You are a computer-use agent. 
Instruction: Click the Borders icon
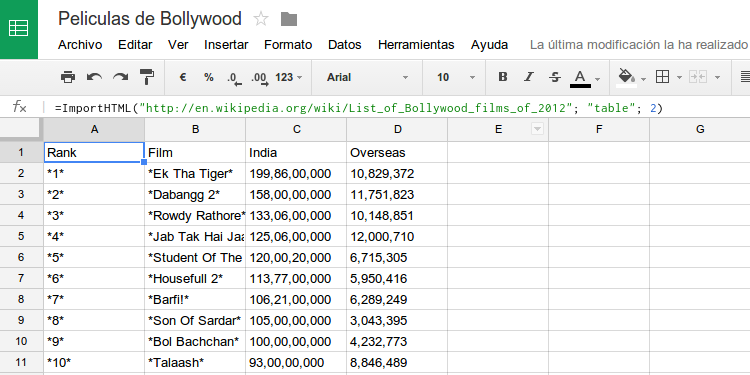pos(662,77)
